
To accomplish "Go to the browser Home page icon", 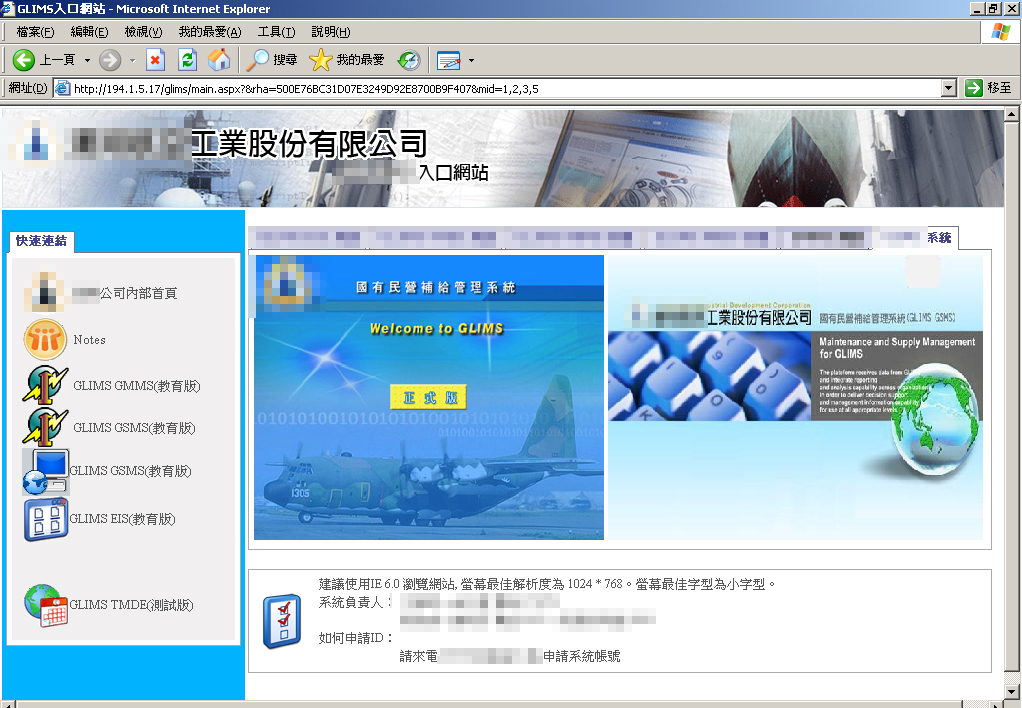I will (x=219, y=60).
